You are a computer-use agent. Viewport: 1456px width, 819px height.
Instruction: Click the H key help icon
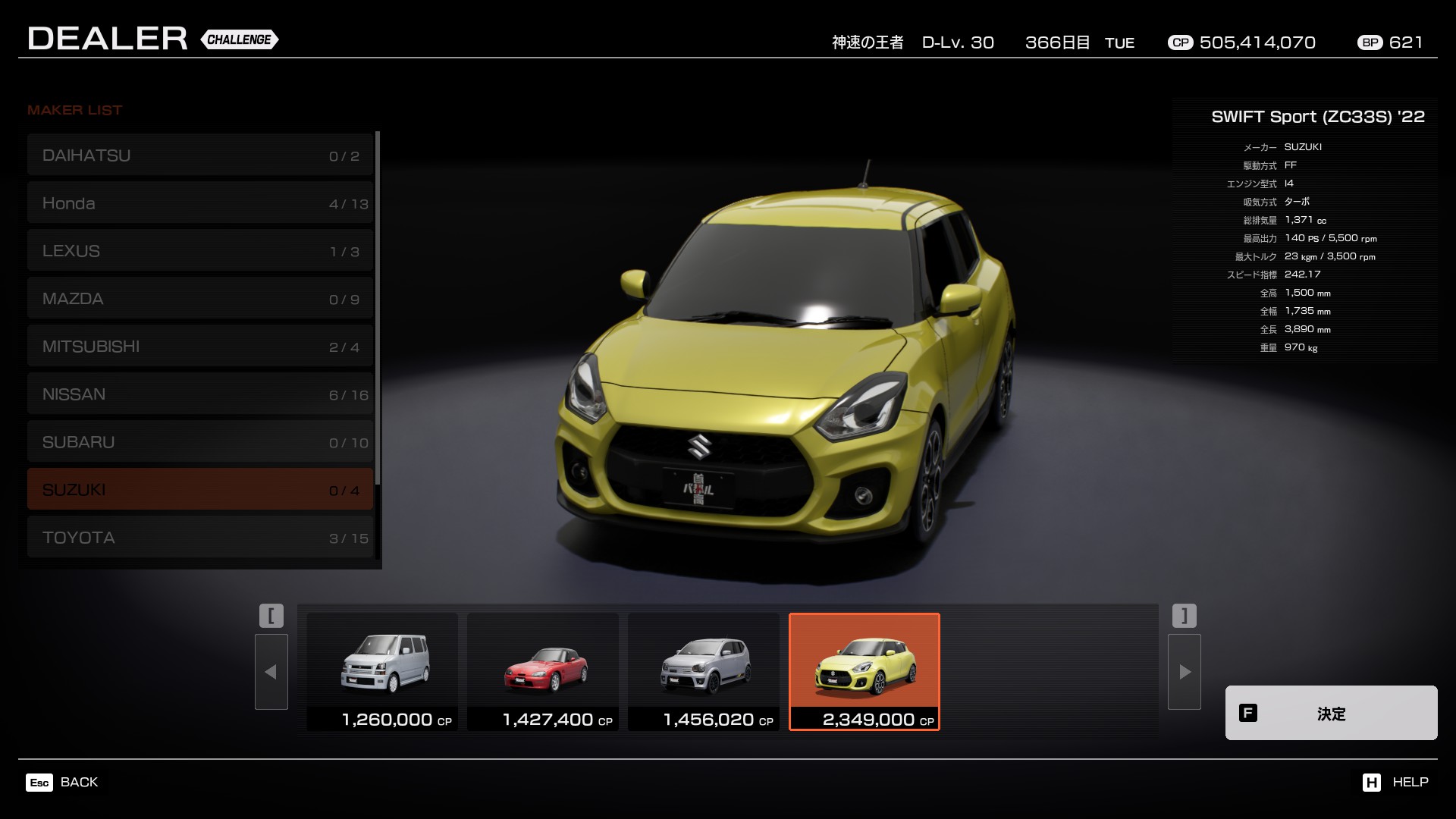[1371, 783]
